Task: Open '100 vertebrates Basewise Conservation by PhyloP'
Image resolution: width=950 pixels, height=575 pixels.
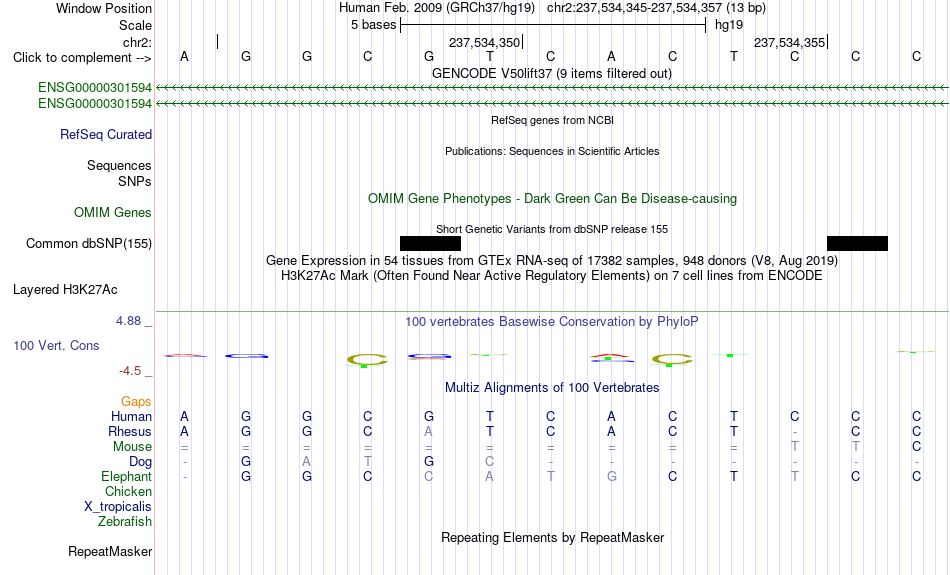Action: pos(551,322)
